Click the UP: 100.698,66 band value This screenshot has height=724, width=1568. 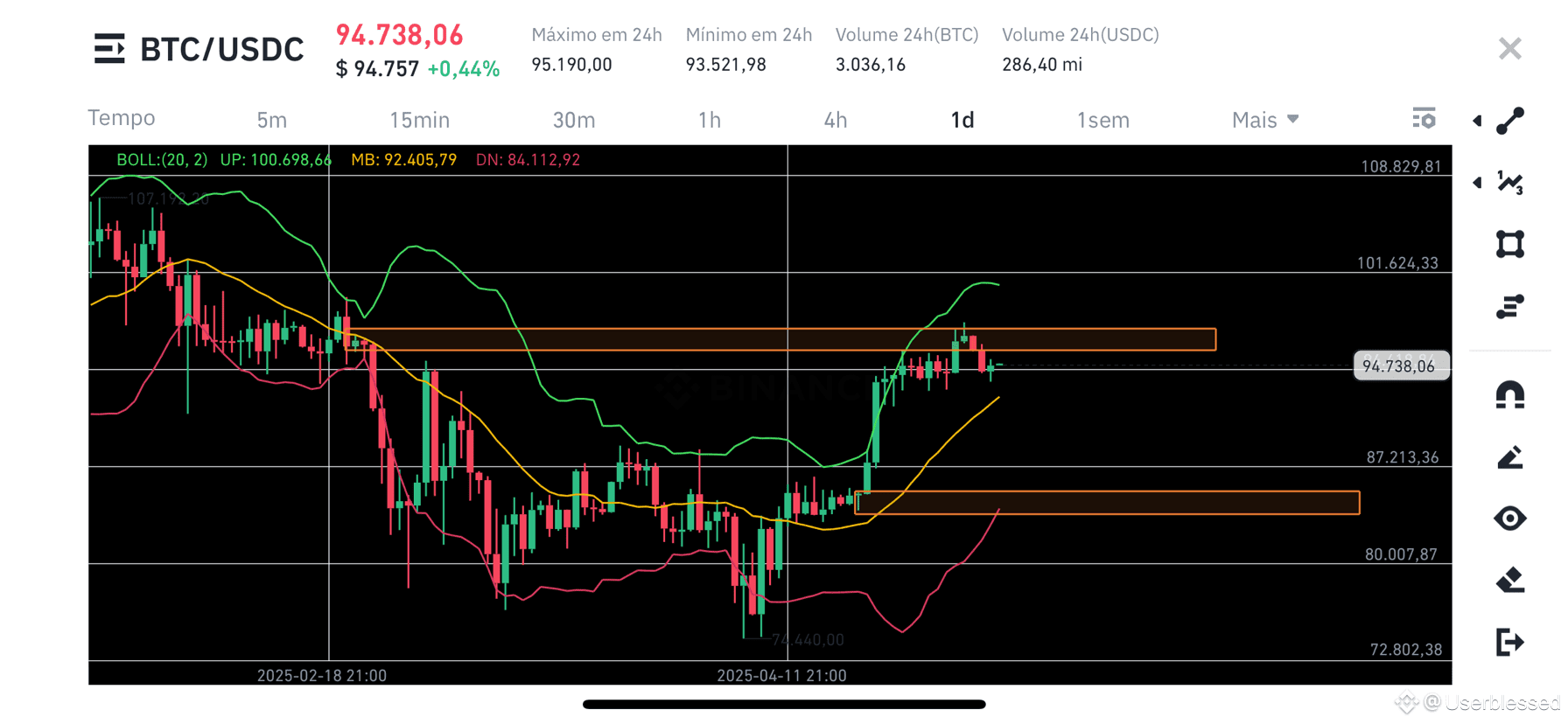pos(276,160)
